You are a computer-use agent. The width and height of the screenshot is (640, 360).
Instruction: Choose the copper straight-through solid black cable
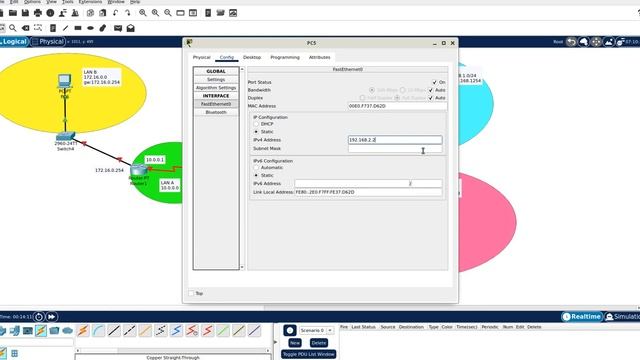pyautogui.click(x=114, y=330)
